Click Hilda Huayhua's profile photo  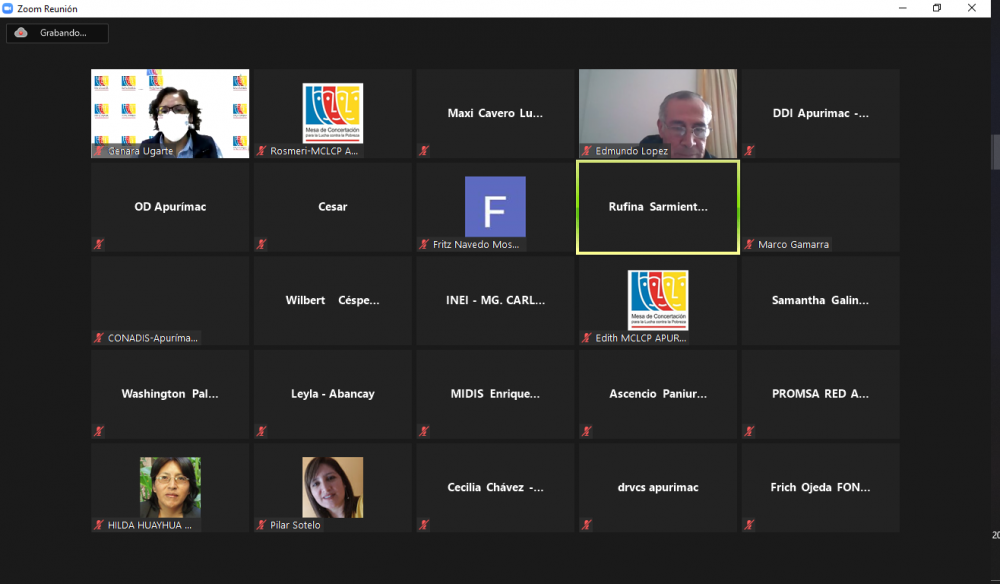[170, 486]
